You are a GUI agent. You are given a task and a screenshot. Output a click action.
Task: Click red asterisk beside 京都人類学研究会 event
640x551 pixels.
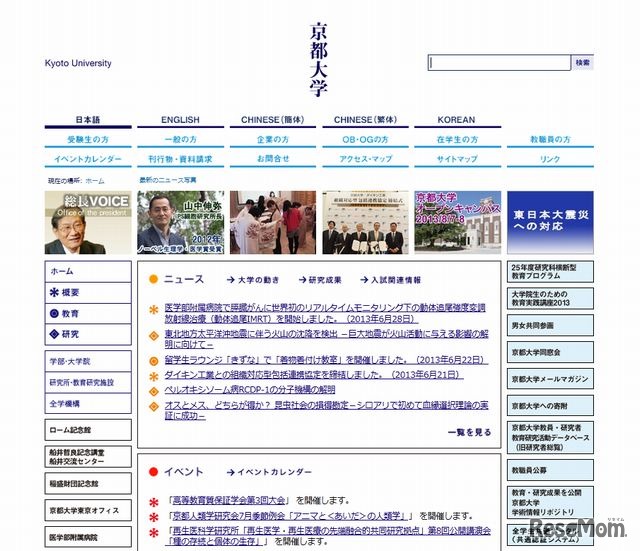coord(153,518)
